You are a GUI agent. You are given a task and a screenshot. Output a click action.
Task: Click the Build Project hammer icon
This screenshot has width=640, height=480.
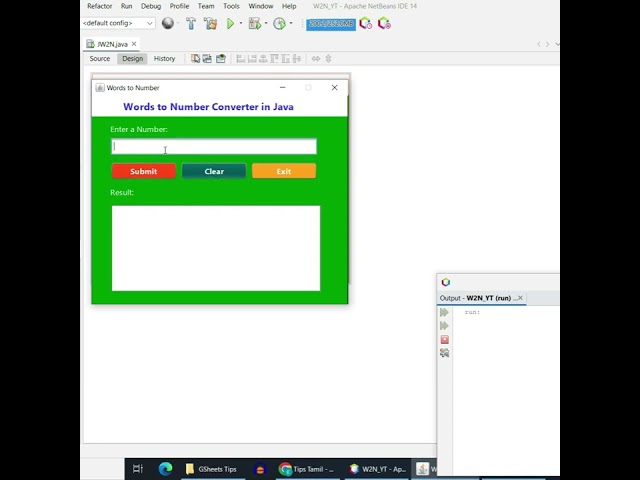point(191,23)
